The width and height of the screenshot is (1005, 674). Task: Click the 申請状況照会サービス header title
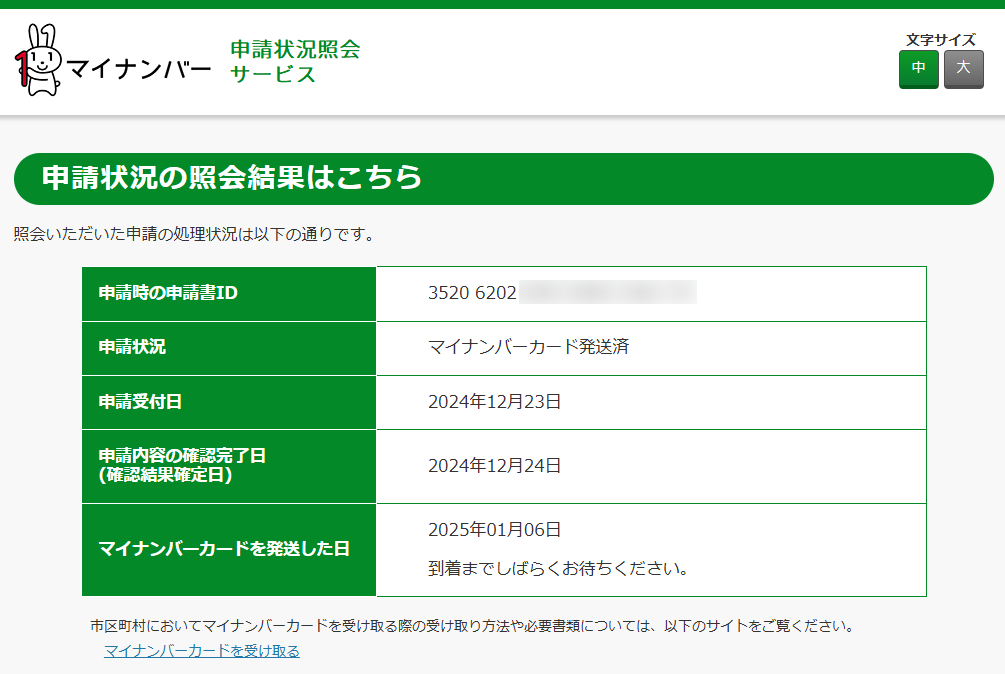point(295,62)
